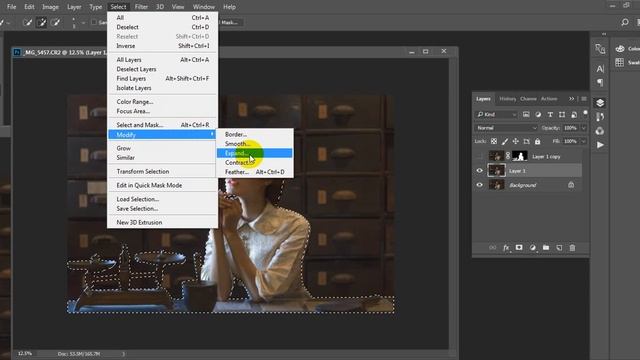This screenshot has width=640, height=360.
Task: Choose Expand... in the Modify submenu
Action: pos(254,153)
